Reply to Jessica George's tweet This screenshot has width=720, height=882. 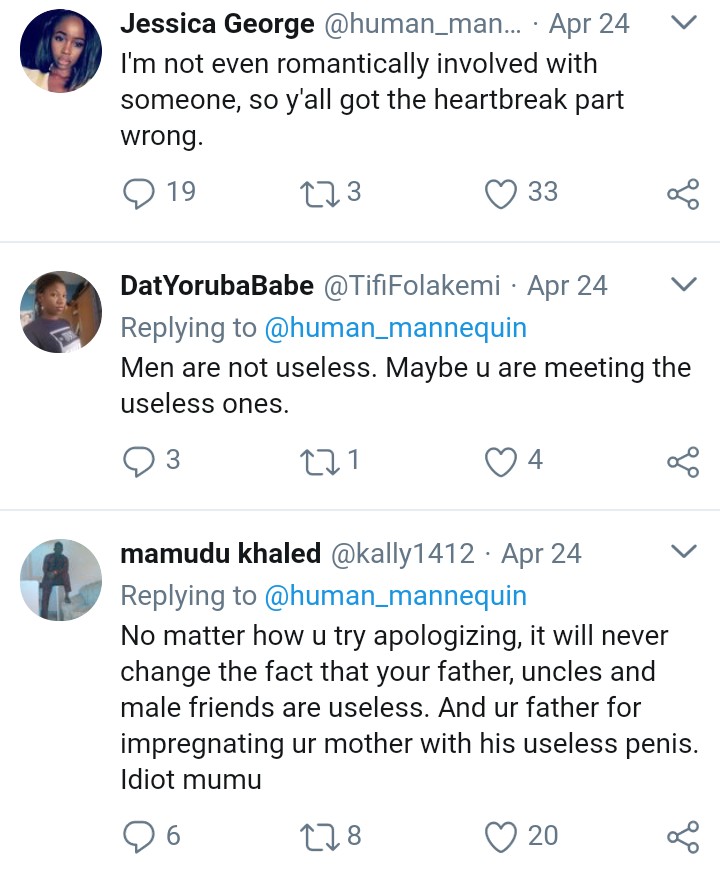click(137, 193)
